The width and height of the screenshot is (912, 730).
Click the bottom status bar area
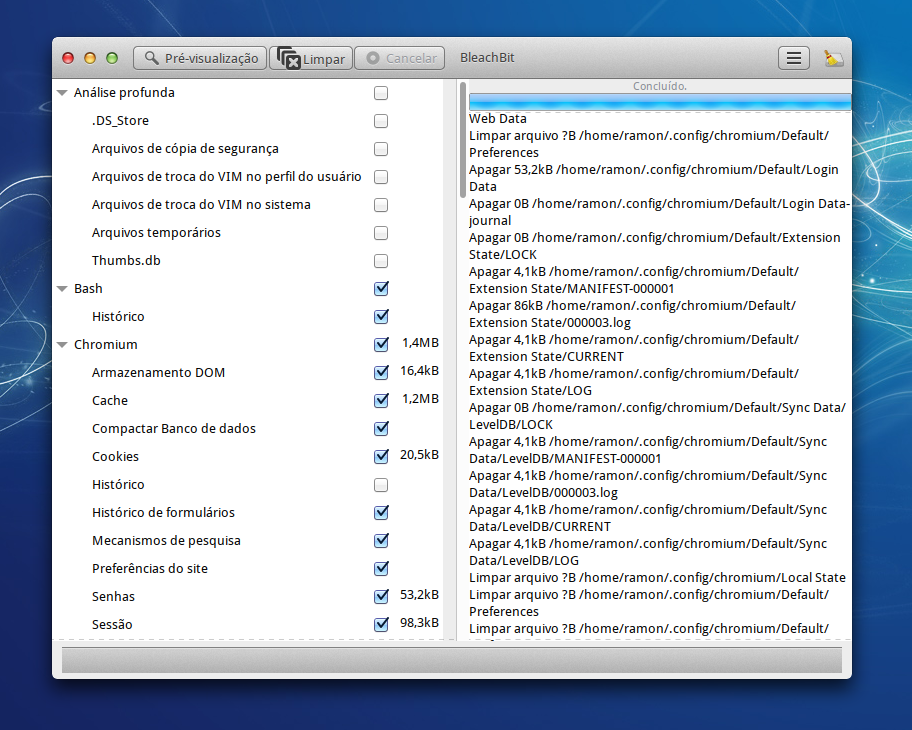click(x=452, y=660)
